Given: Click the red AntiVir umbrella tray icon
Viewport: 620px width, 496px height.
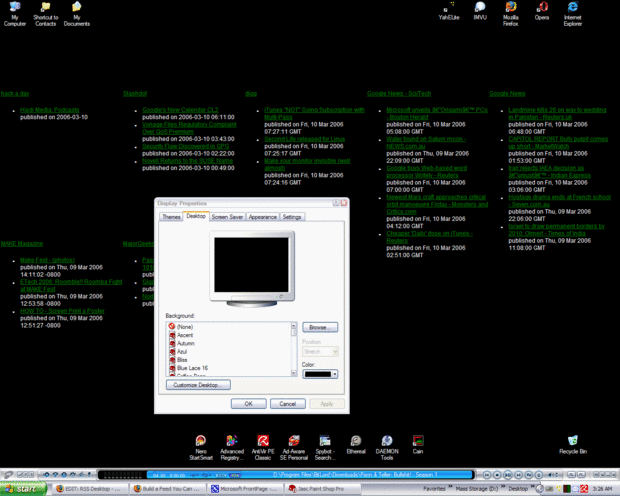Looking at the screenshot, I should coord(584,489).
